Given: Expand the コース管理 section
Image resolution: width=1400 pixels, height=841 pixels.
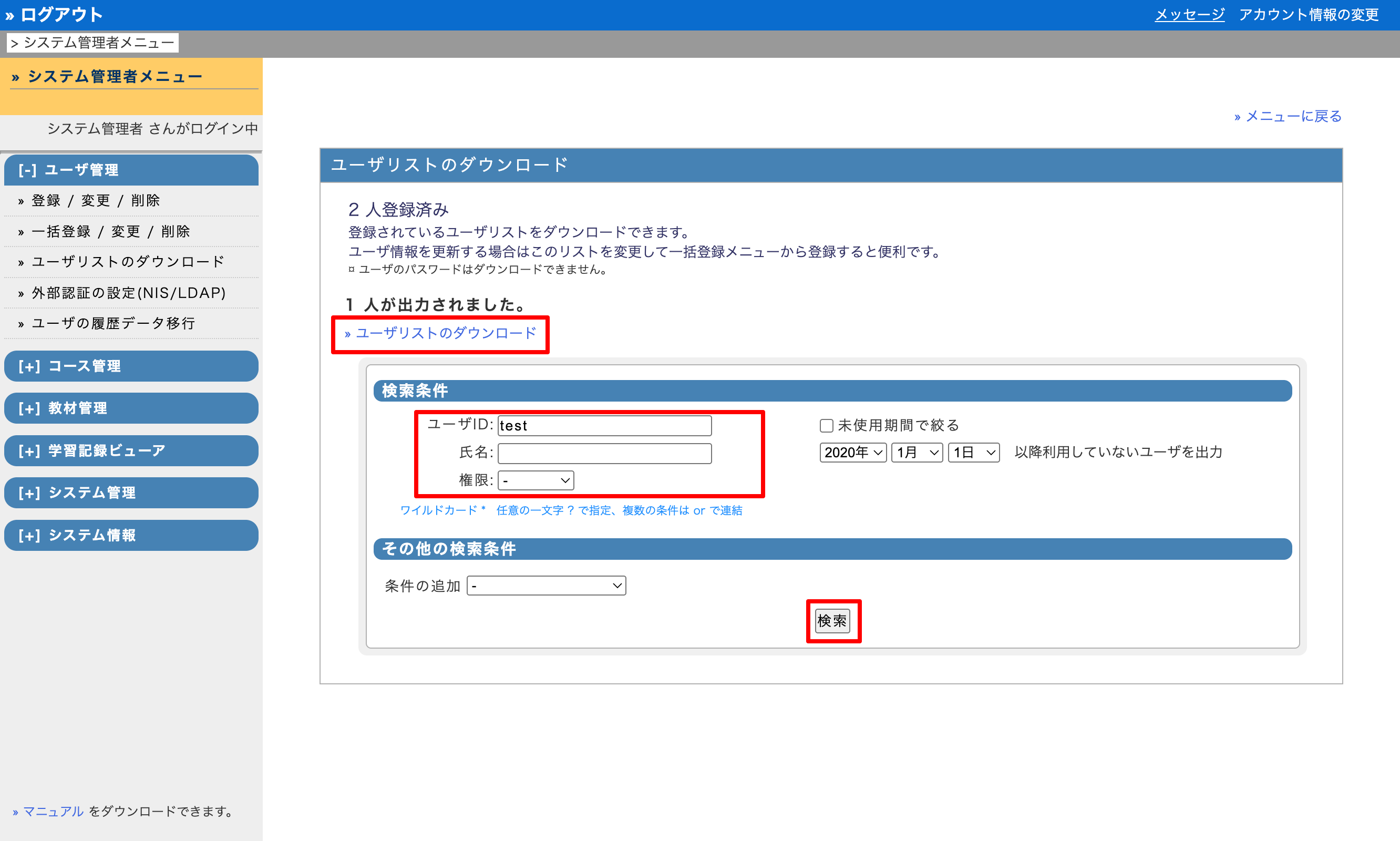Looking at the screenshot, I should [131, 366].
